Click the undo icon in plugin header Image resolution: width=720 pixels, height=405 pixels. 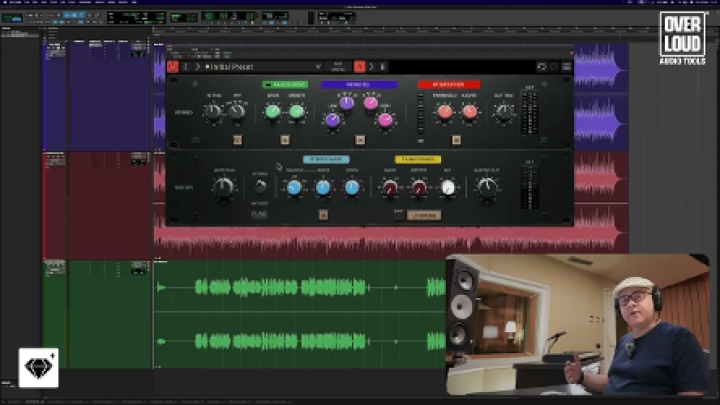click(542, 67)
